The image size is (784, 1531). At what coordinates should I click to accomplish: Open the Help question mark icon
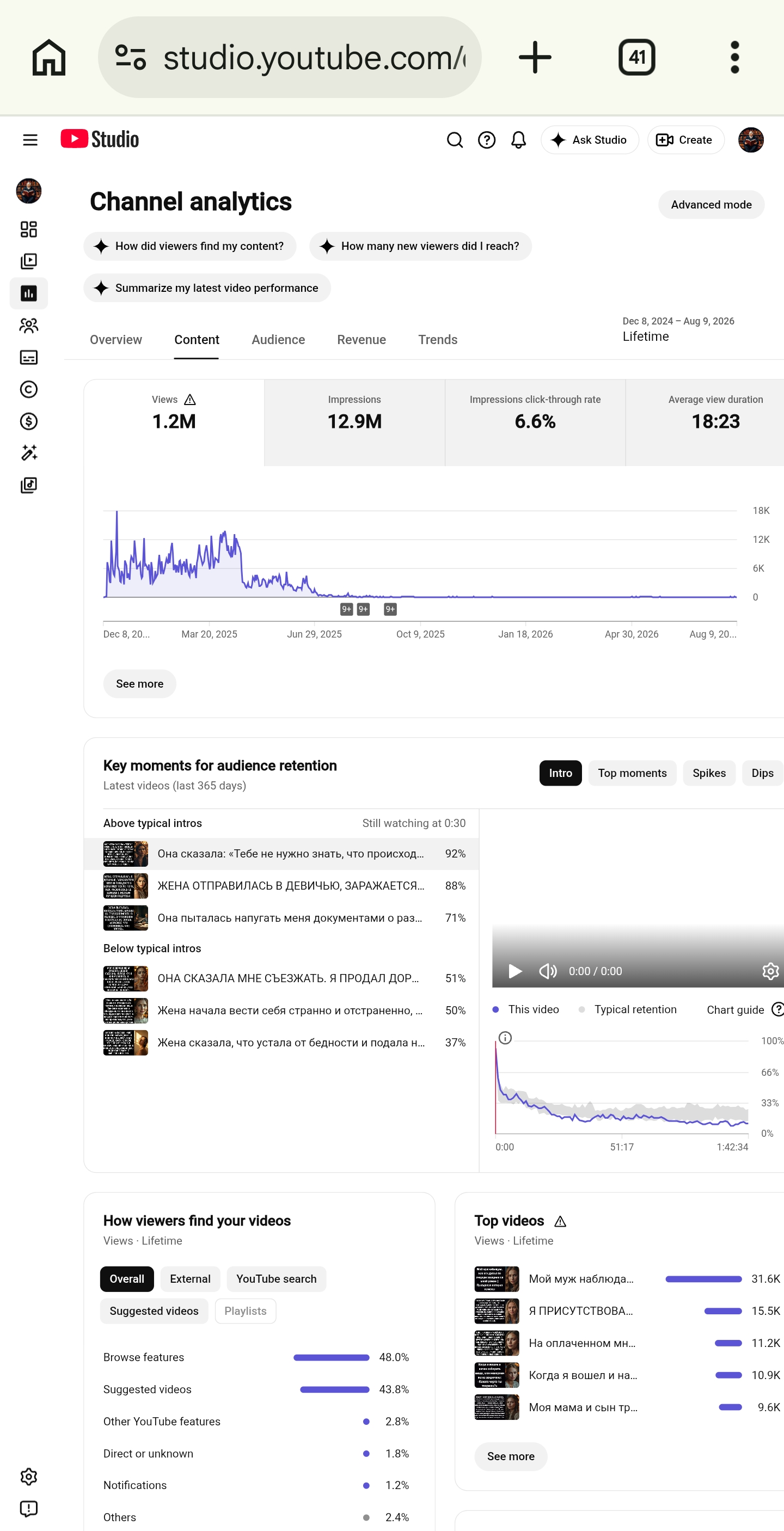tap(487, 140)
